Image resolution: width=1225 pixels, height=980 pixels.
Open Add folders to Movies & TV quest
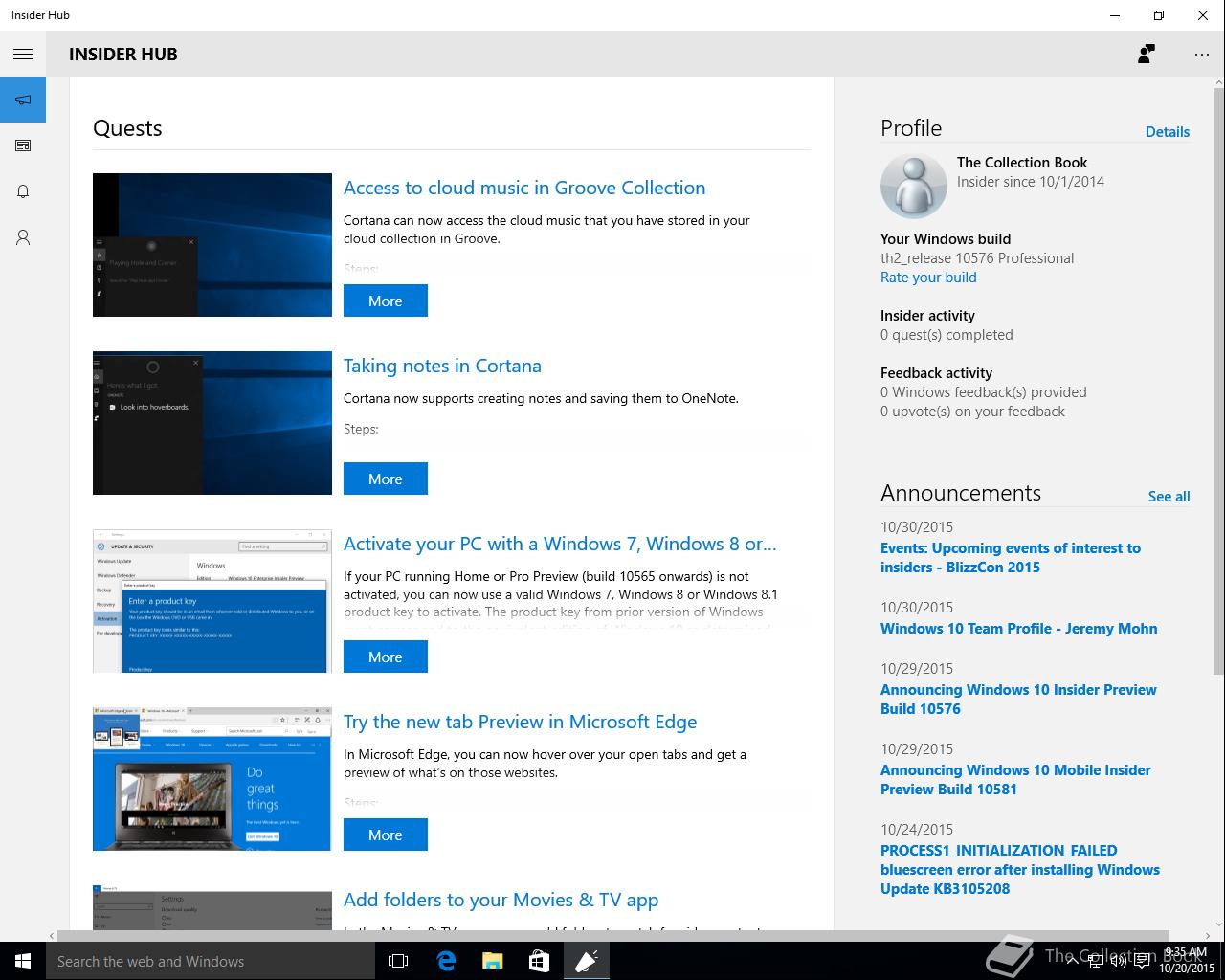click(x=501, y=900)
